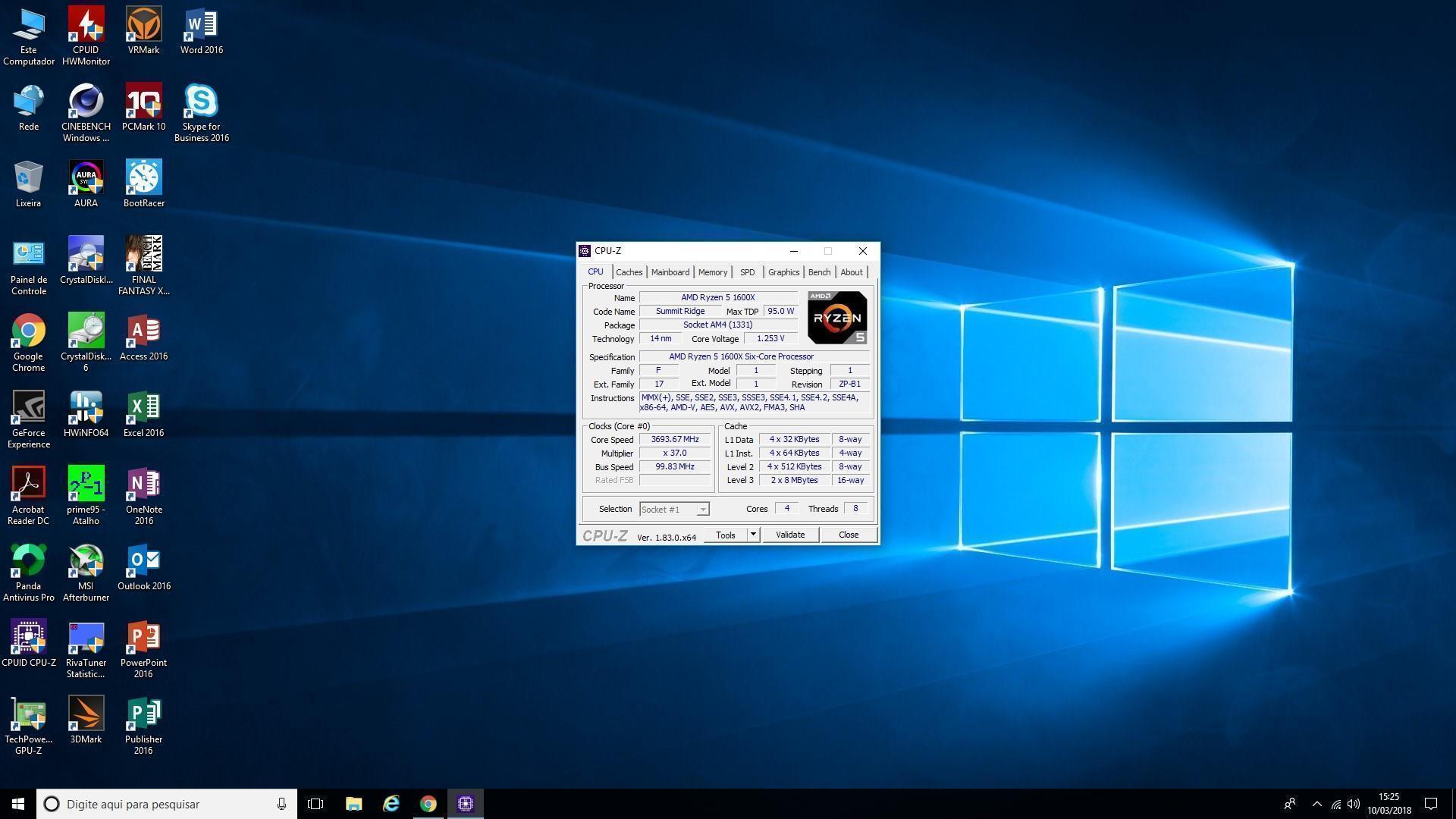Screen dimensions: 1456x819
Task: Open the AURA lighting app icon
Action: tap(86, 184)
